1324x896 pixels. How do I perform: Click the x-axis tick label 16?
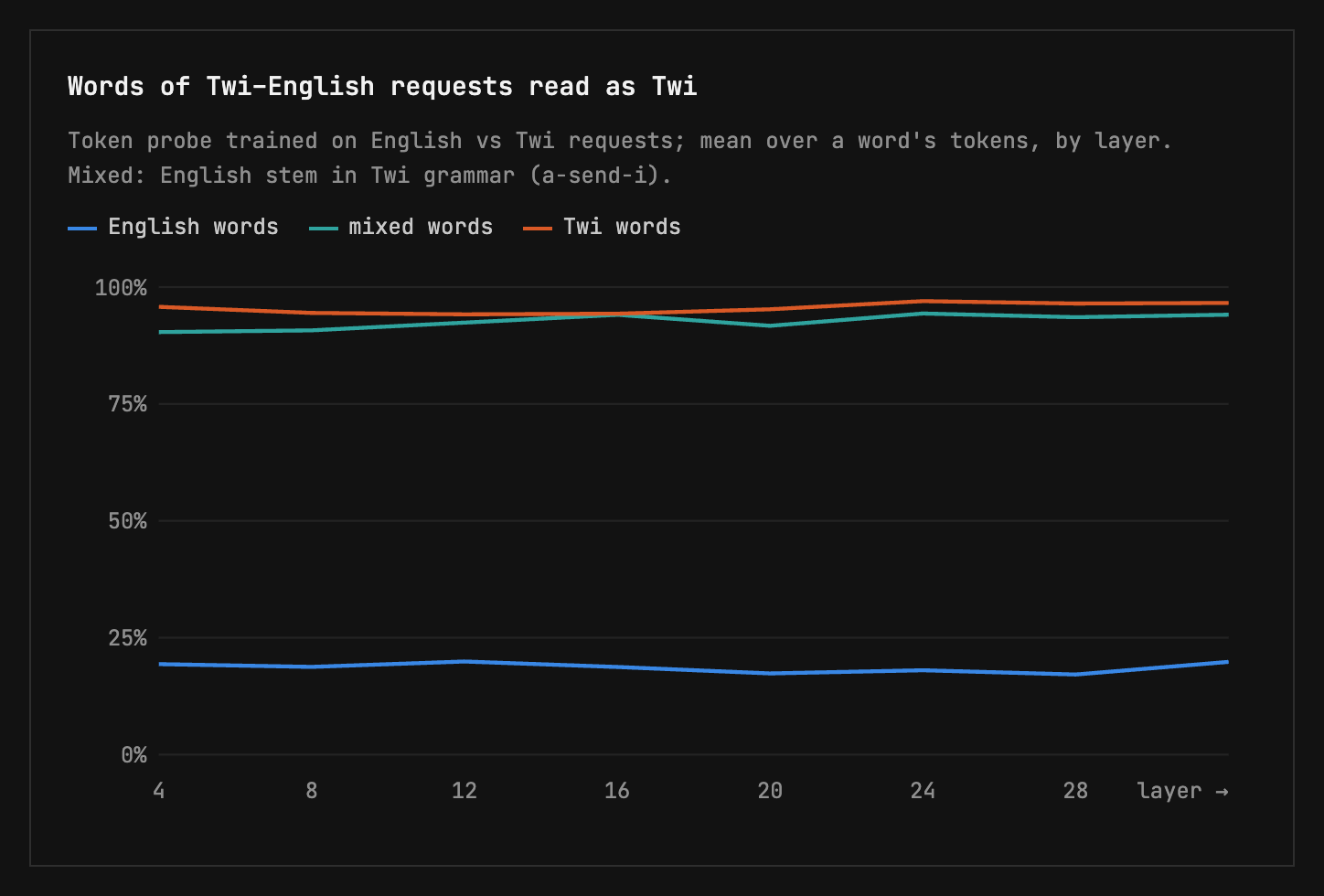coord(617,791)
